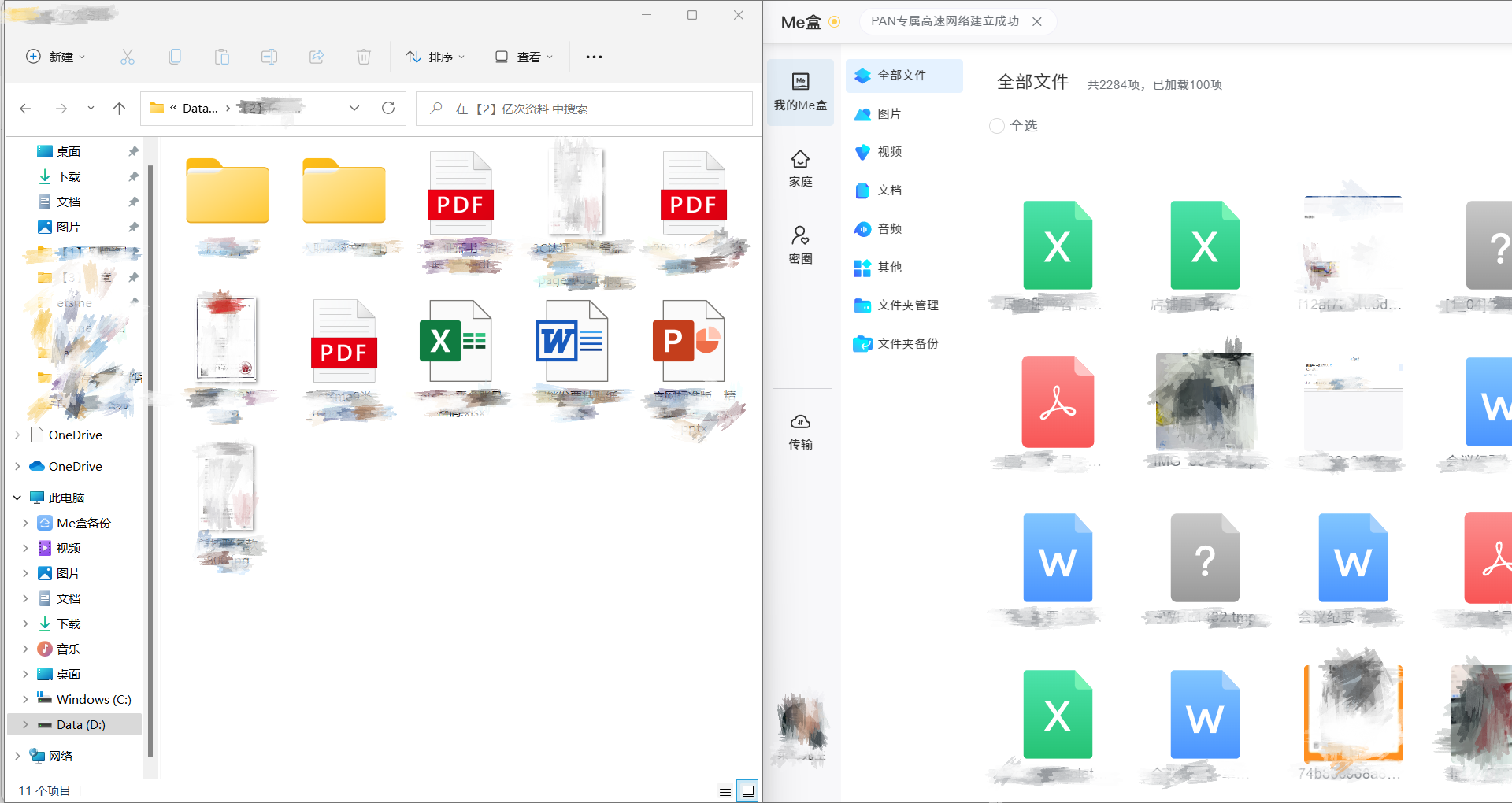Select the second yellow folder in Explorer
The image size is (1512, 803).
(344, 191)
